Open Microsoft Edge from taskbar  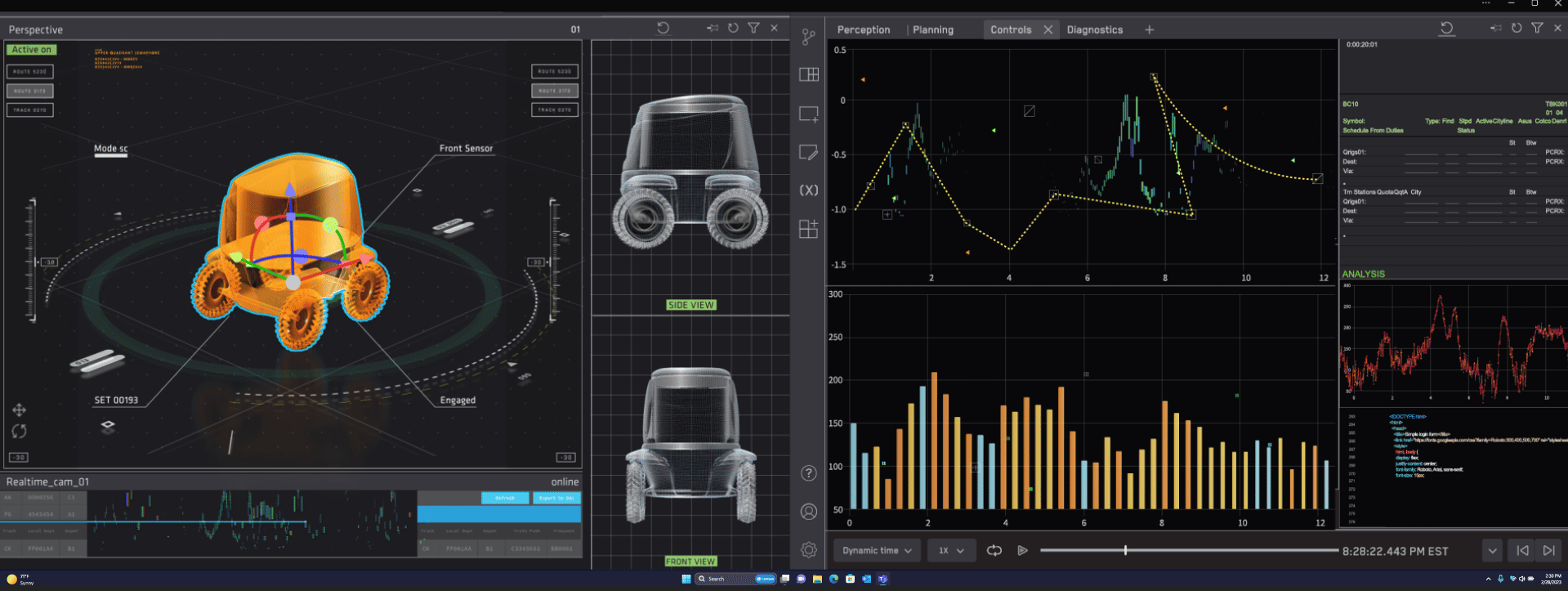pos(833,579)
